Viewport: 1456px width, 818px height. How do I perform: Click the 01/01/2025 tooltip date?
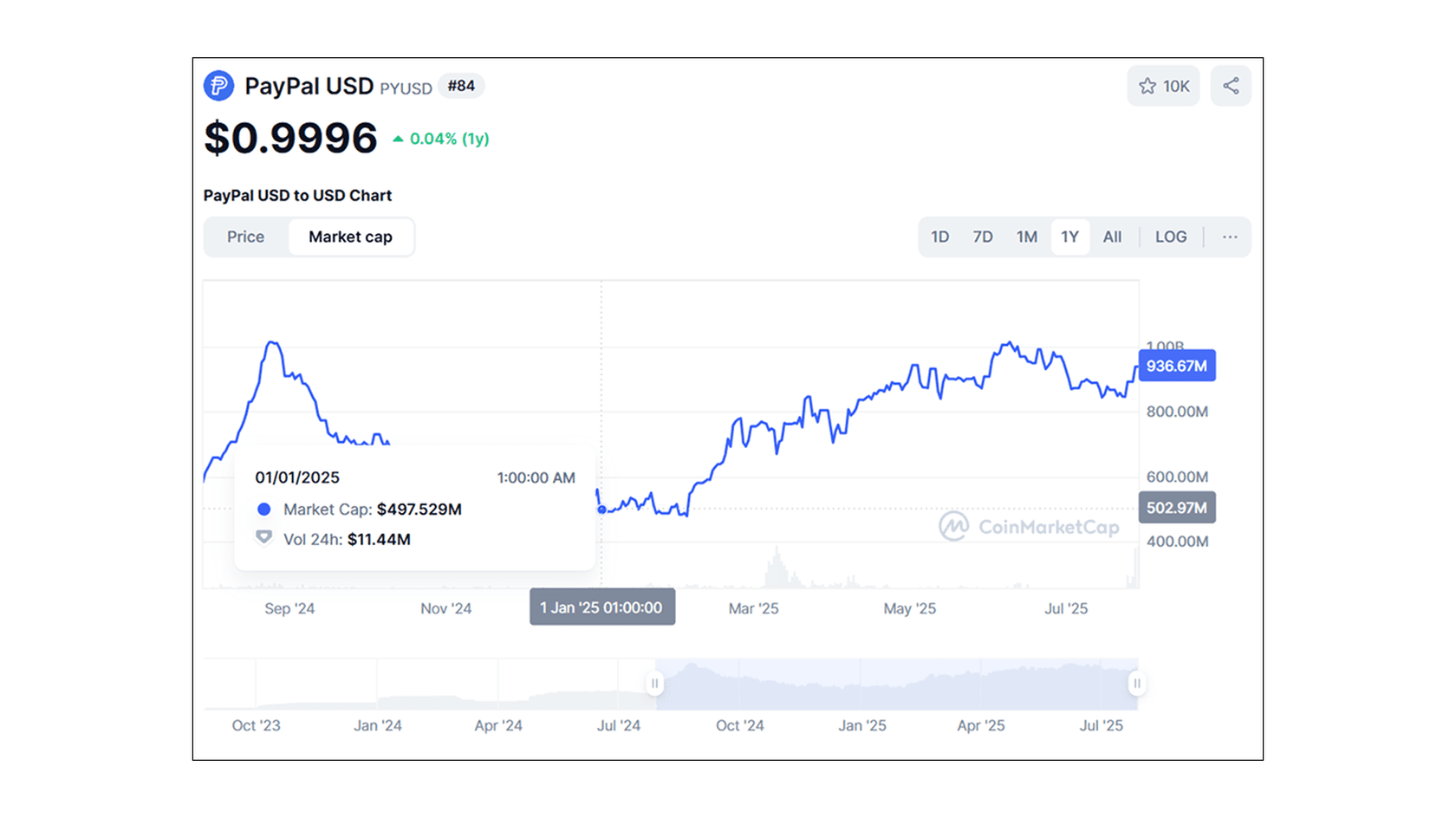297,477
